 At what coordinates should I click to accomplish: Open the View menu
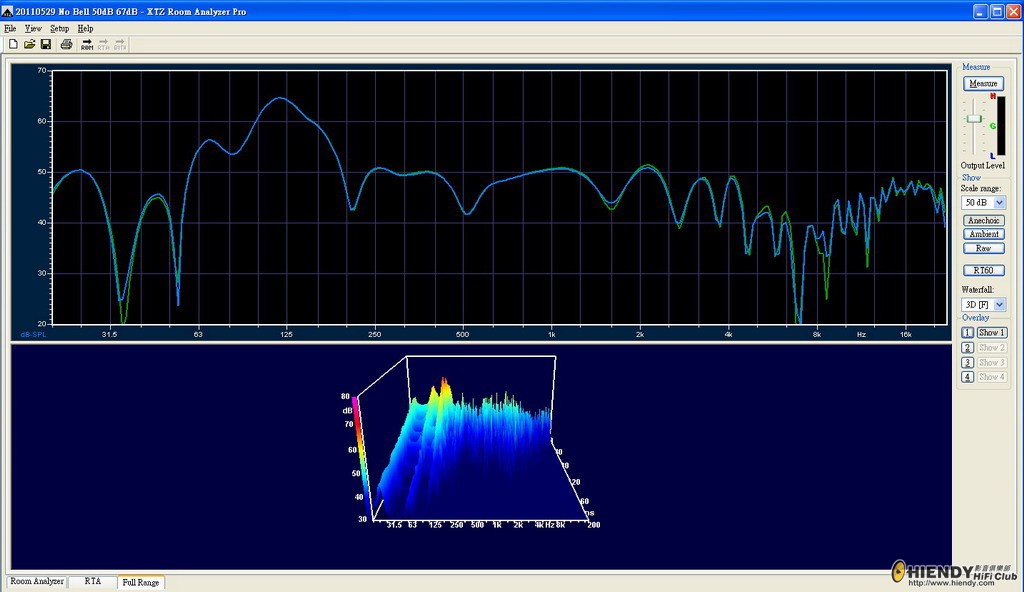tap(33, 29)
